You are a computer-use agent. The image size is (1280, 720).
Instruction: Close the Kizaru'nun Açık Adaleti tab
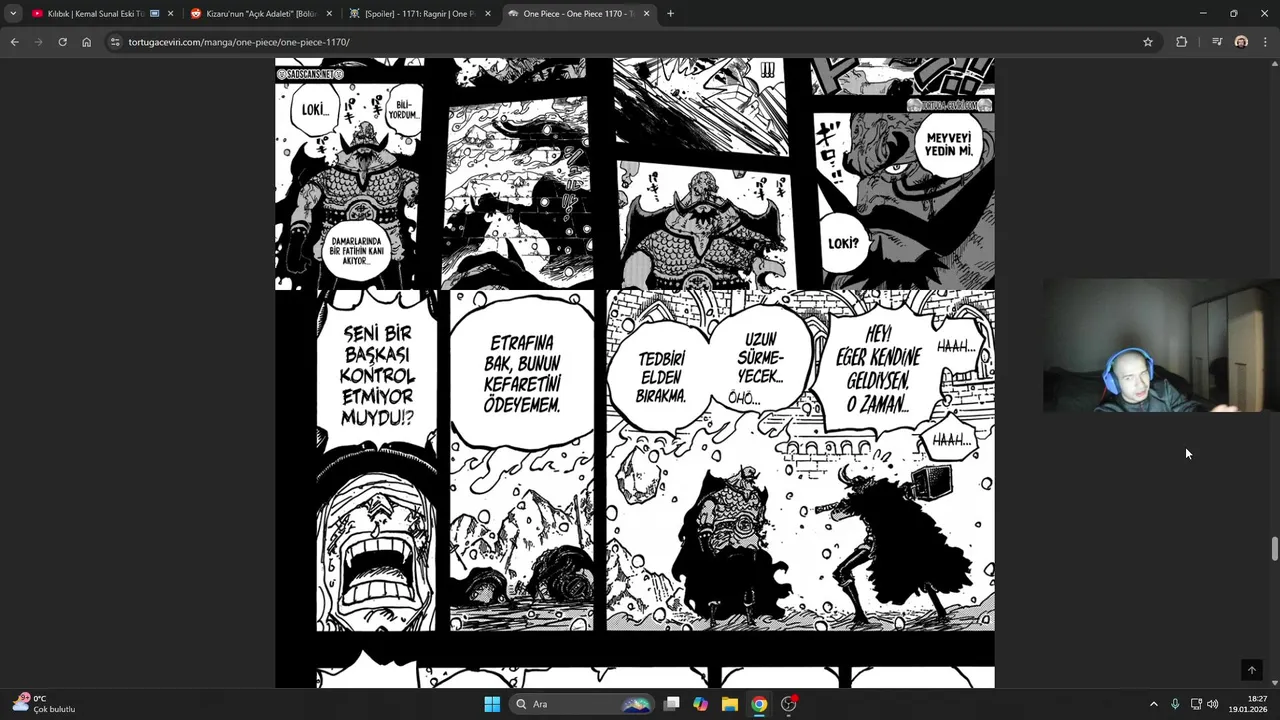[x=329, y=13]
